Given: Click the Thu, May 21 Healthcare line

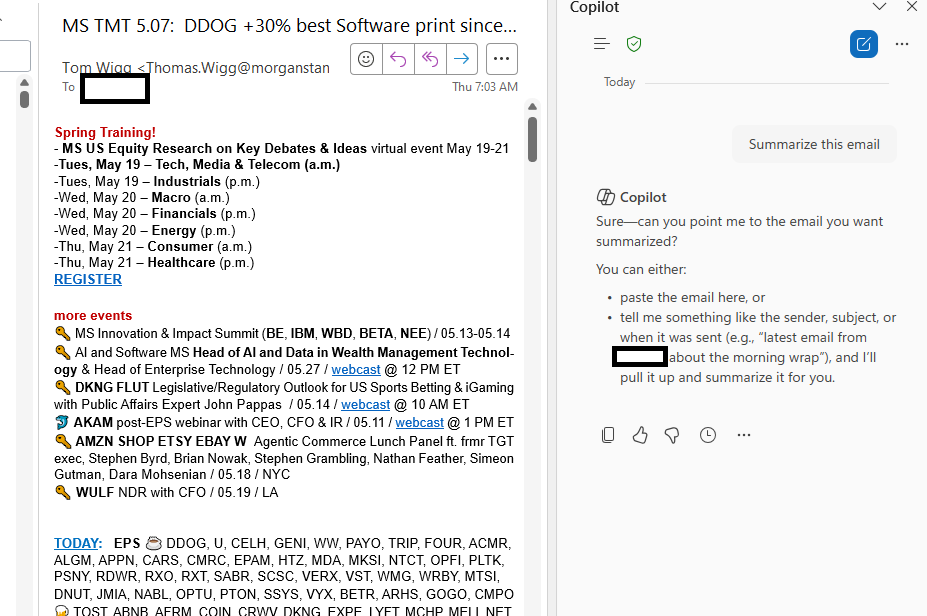Looking at the screenshot, I should [154, 262].
